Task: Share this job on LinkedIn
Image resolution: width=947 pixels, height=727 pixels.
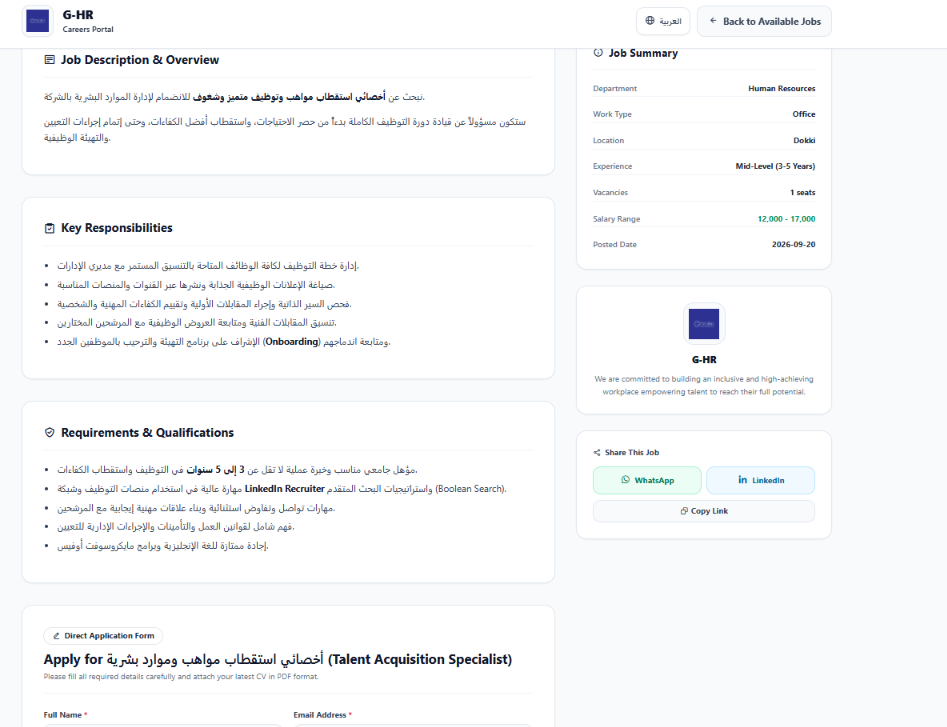Action: coord(760,480)
